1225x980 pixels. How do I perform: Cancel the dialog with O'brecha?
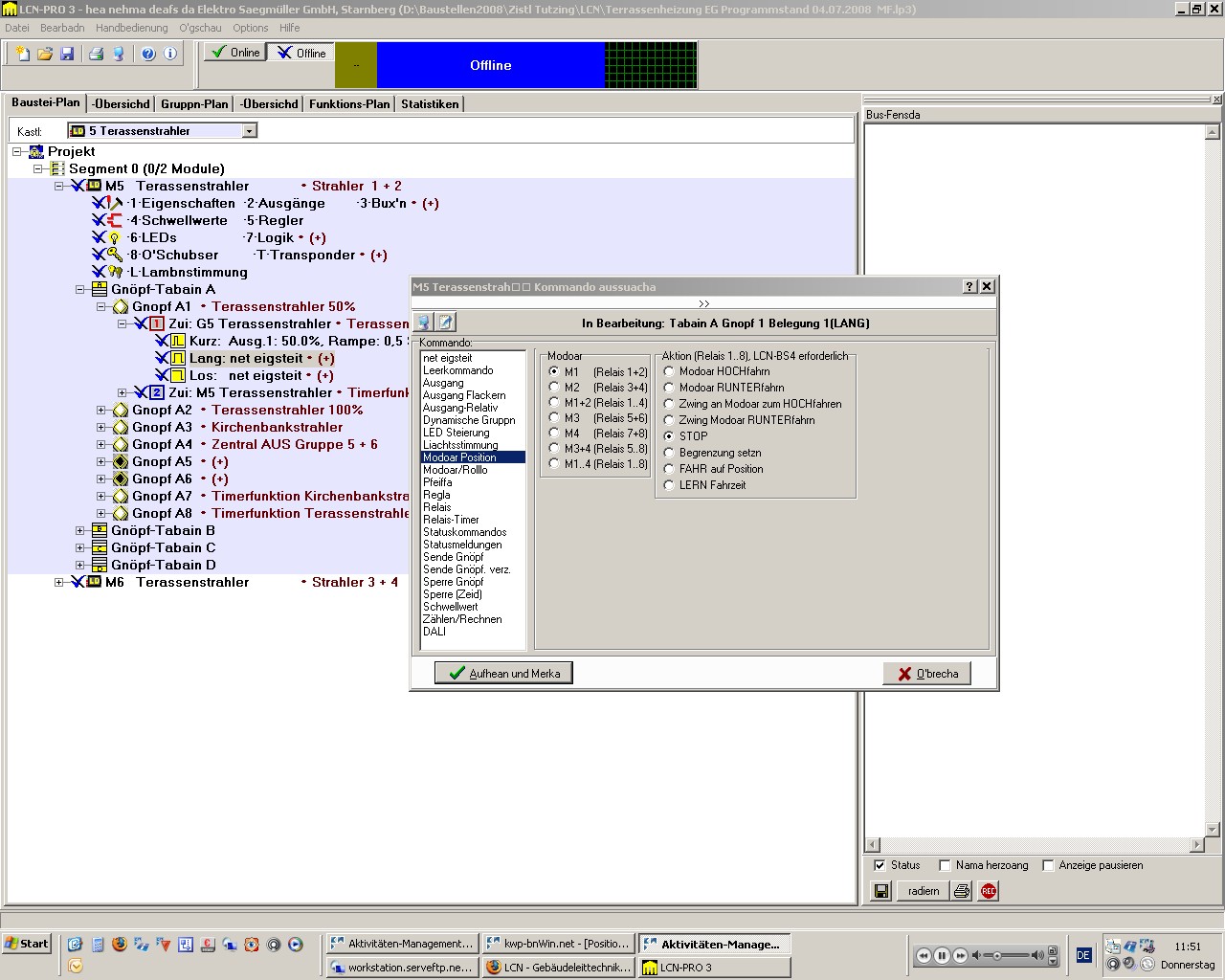click(x=927, y=673)
